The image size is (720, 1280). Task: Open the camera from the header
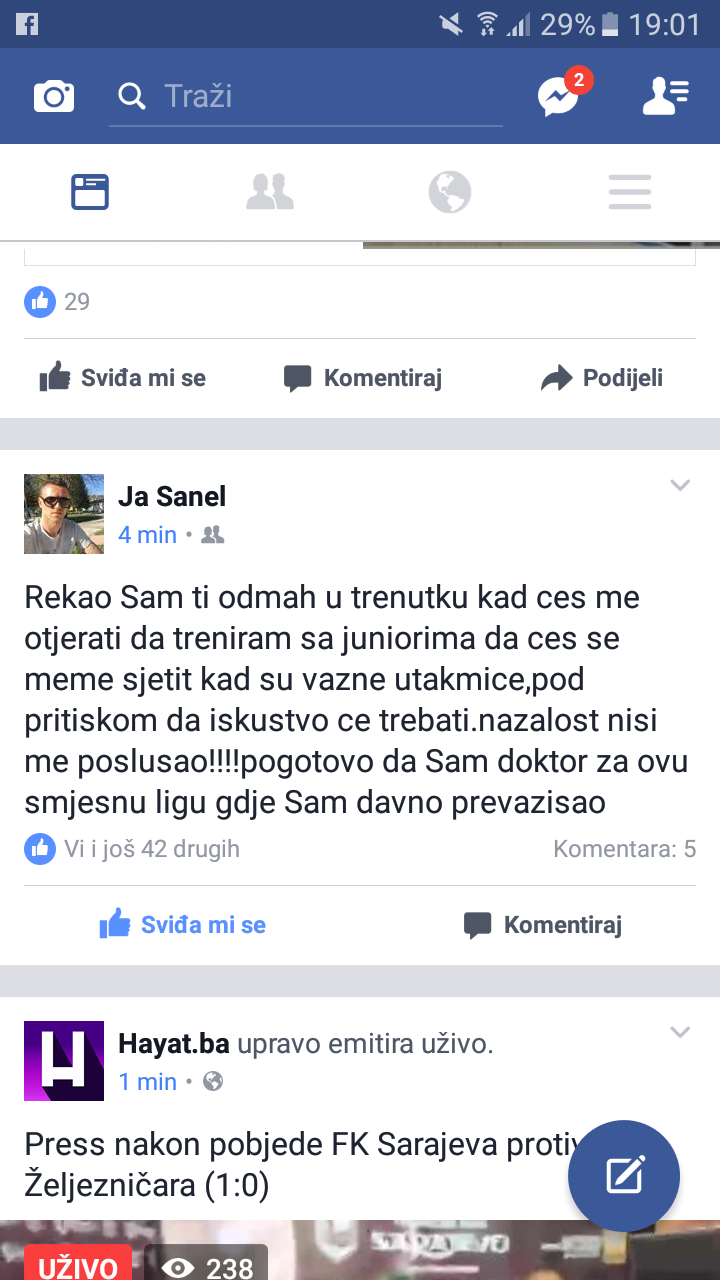pyautogui.click(x=54, y=96)
